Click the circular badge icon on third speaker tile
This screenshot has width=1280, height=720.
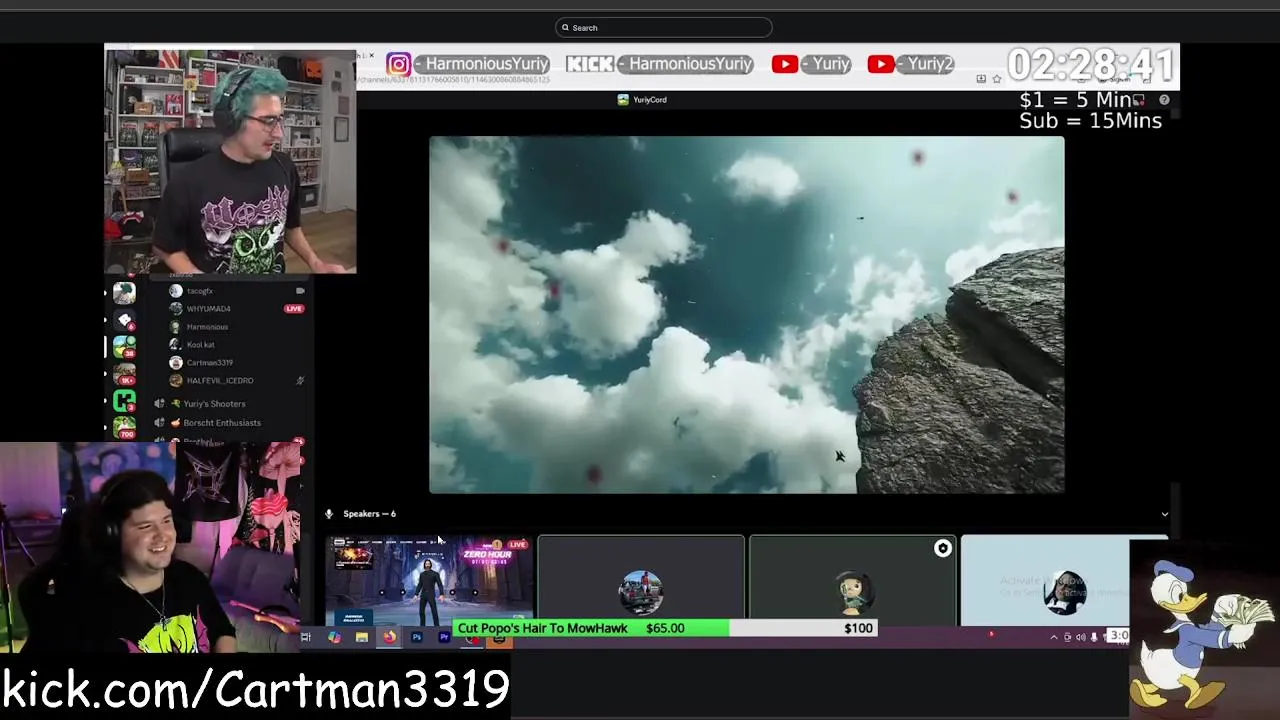942,548
